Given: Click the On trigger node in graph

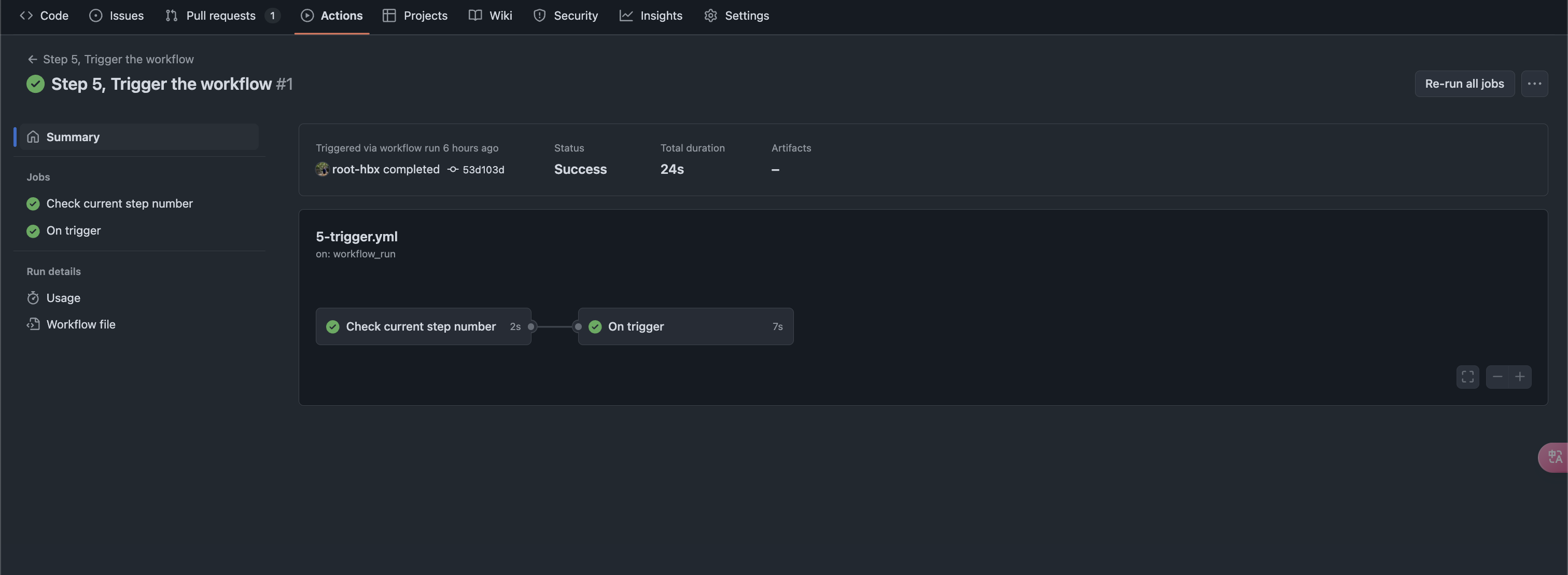Looking at the screenshot, I should [685, 326].
